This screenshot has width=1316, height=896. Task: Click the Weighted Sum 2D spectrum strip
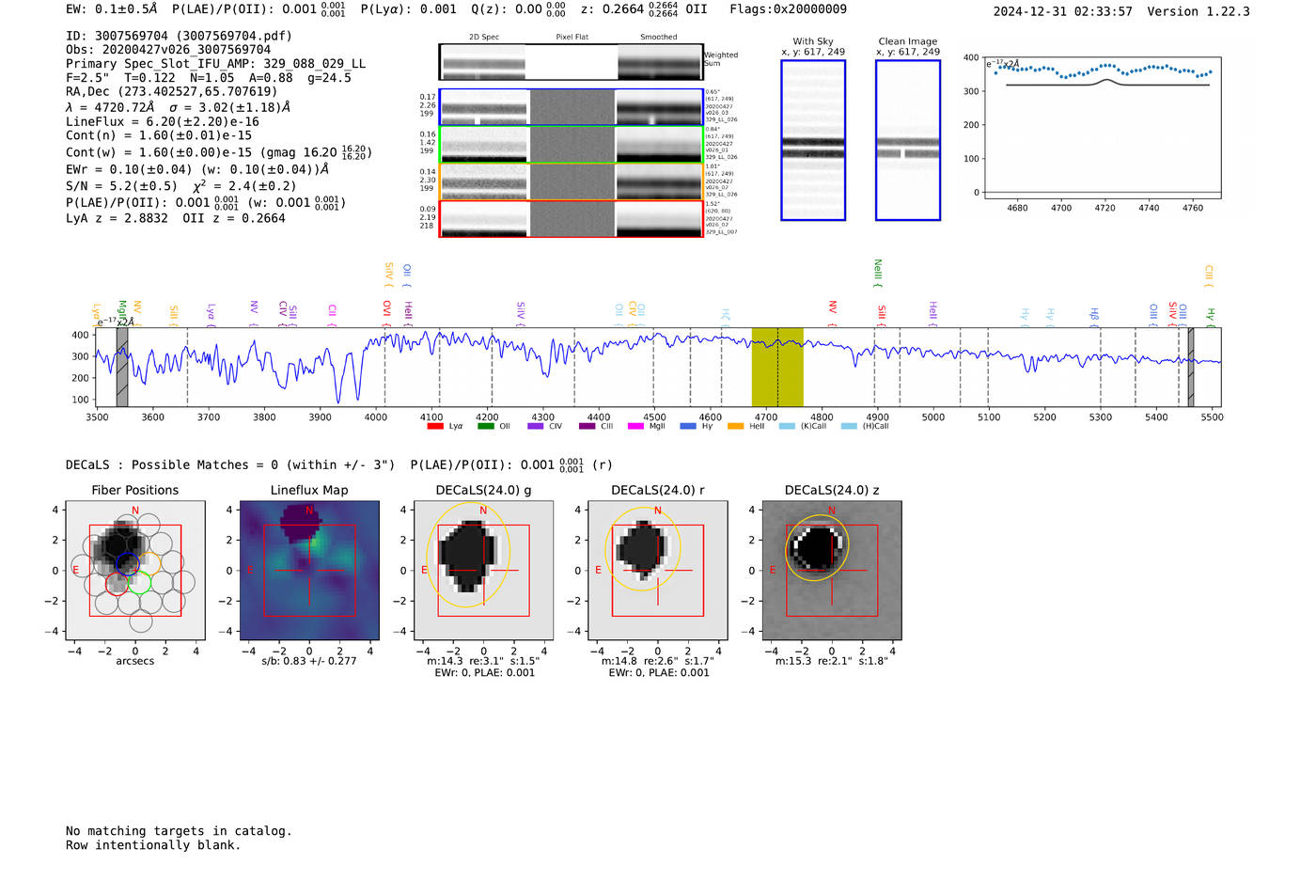tap(571, 62)
